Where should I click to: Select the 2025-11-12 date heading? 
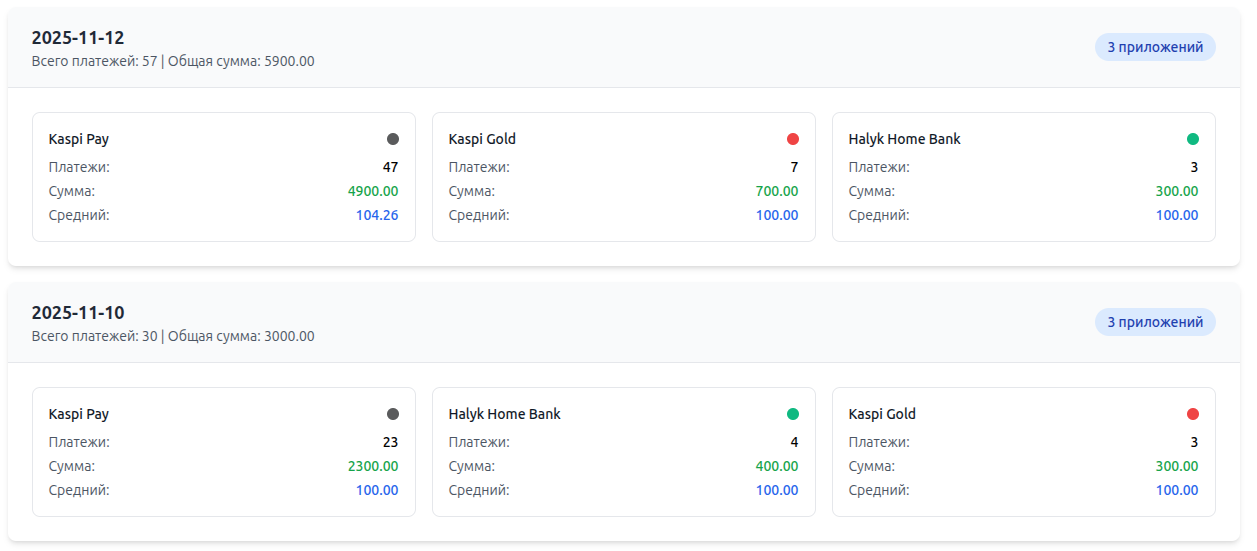78,38
